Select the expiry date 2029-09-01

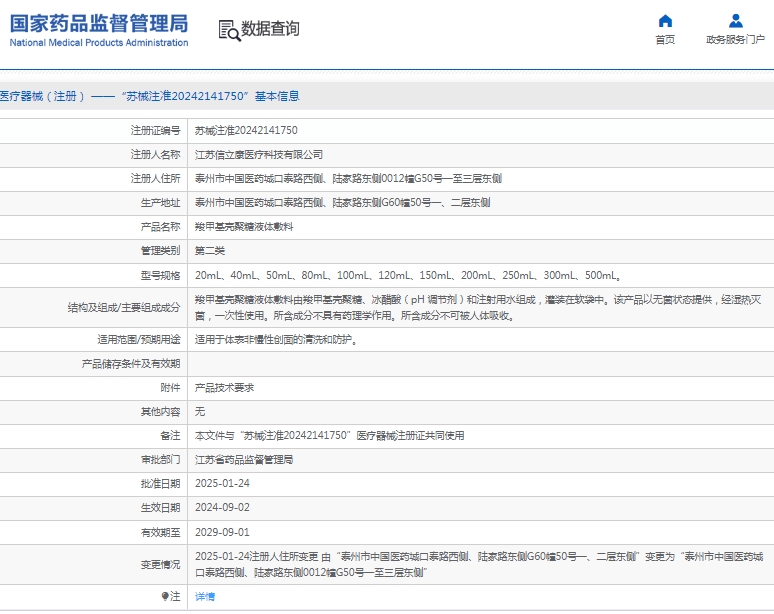click(x=222, y=532)
